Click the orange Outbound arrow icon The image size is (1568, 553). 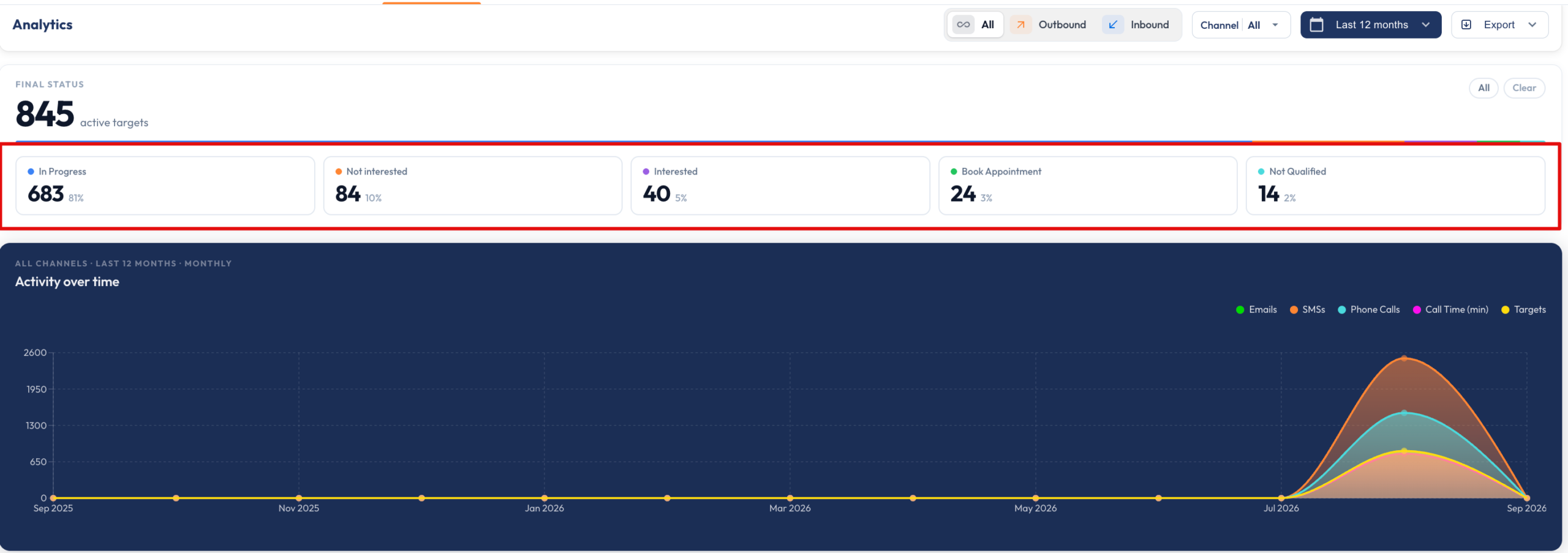click(1020, 24)
